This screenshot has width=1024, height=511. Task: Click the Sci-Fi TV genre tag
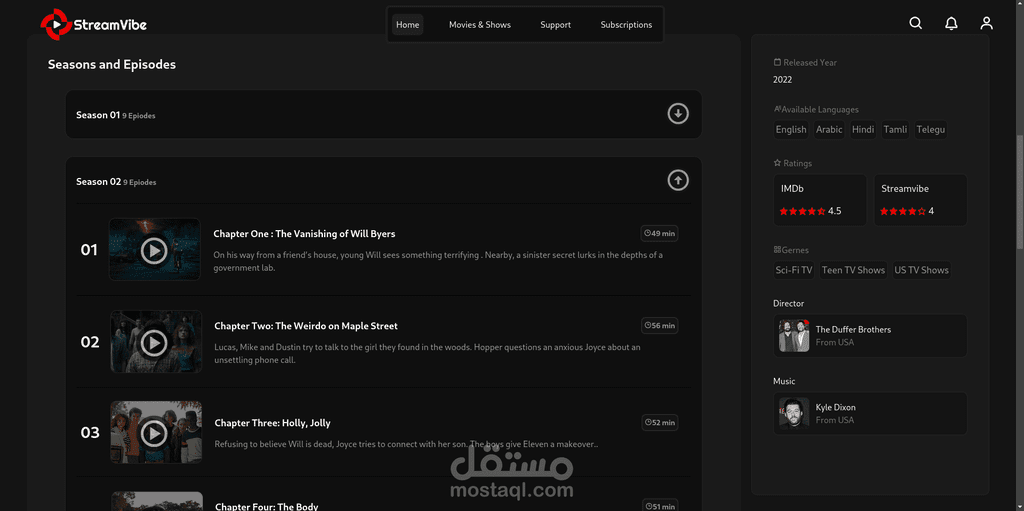[793, 270]
